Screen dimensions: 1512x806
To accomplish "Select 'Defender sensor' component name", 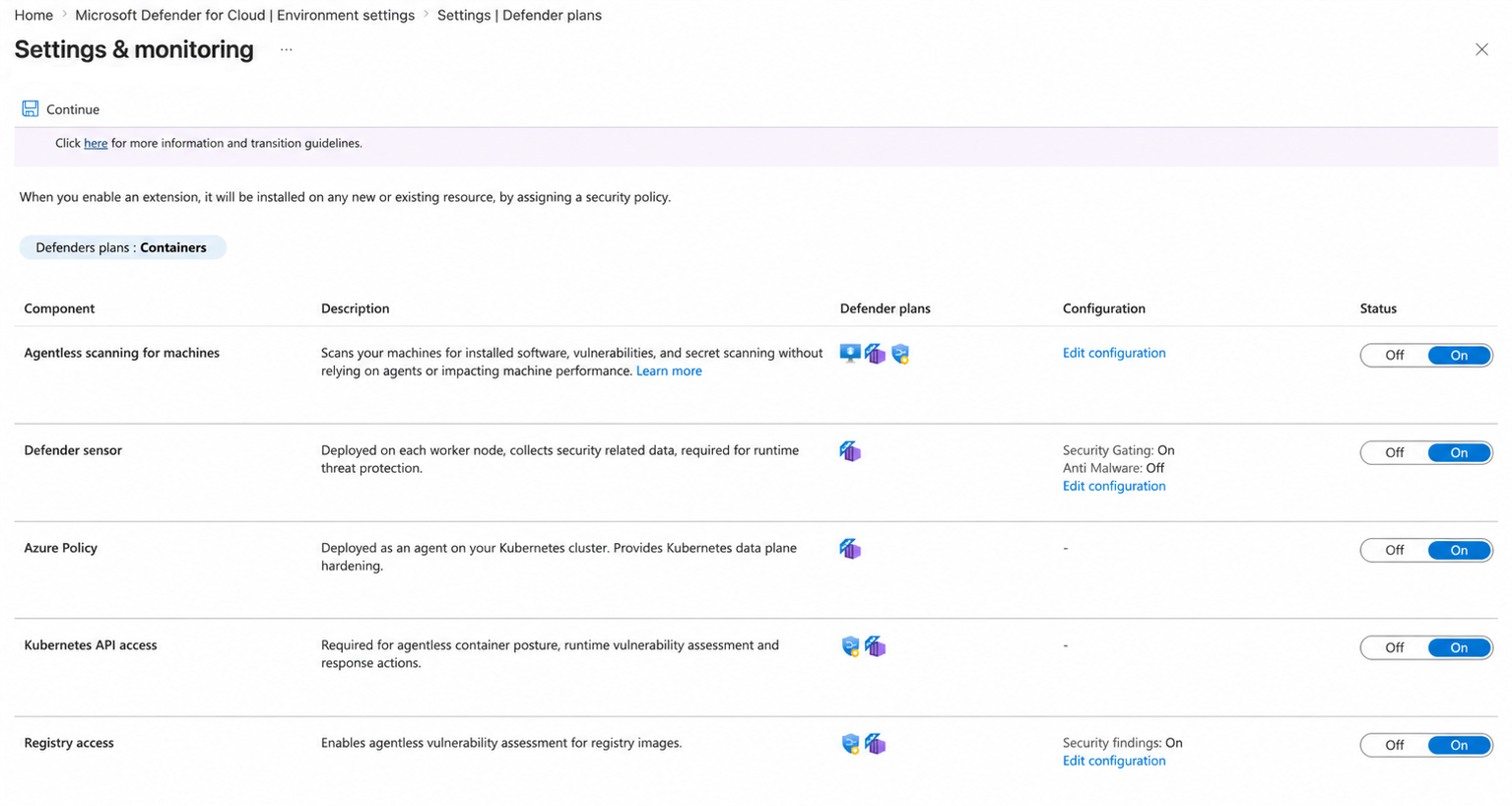I will pyautogui.click(x=73, y=450).
